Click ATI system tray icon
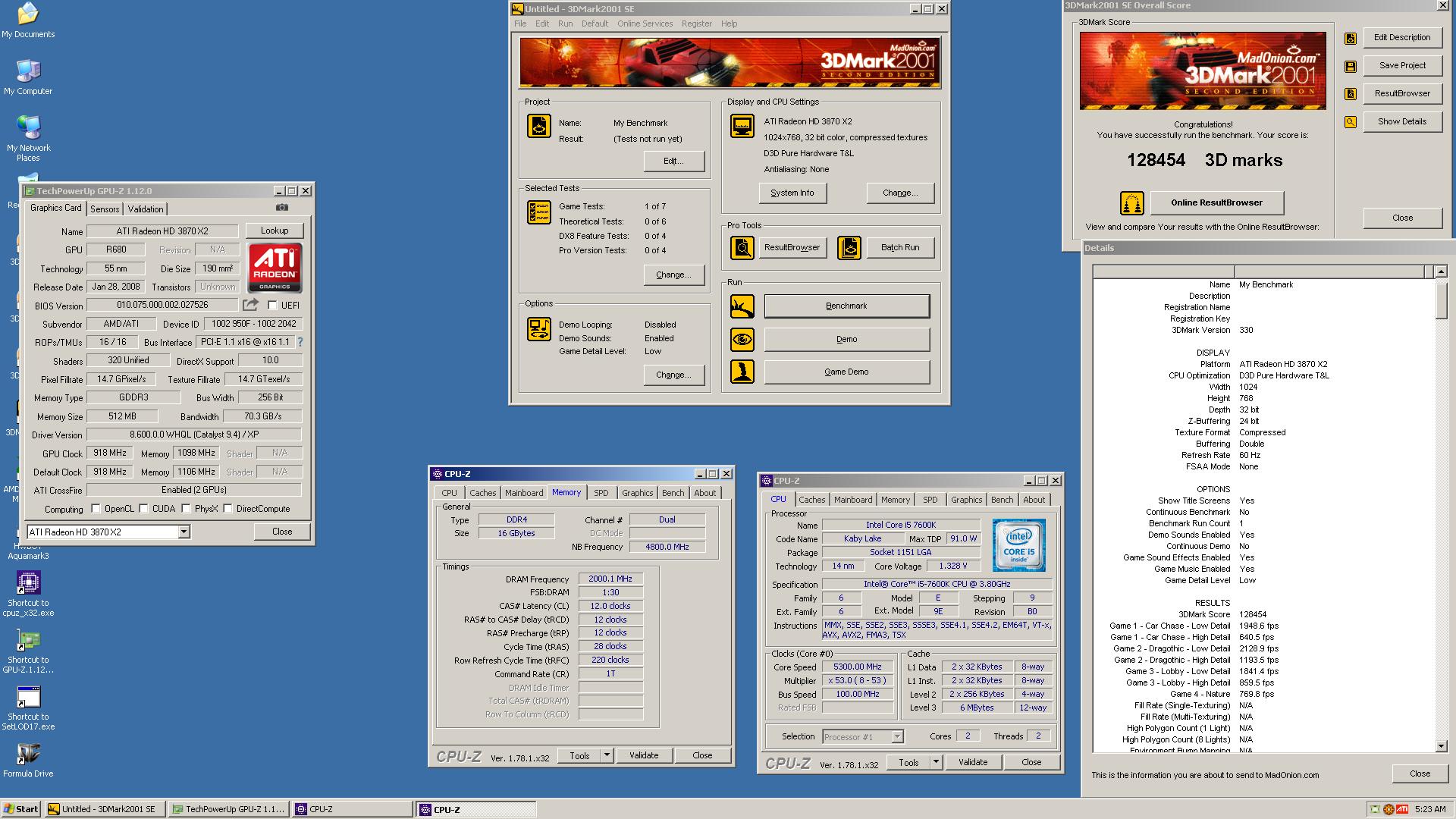Viewport: 1456px width, 819px height. [x=1402, y=809]
